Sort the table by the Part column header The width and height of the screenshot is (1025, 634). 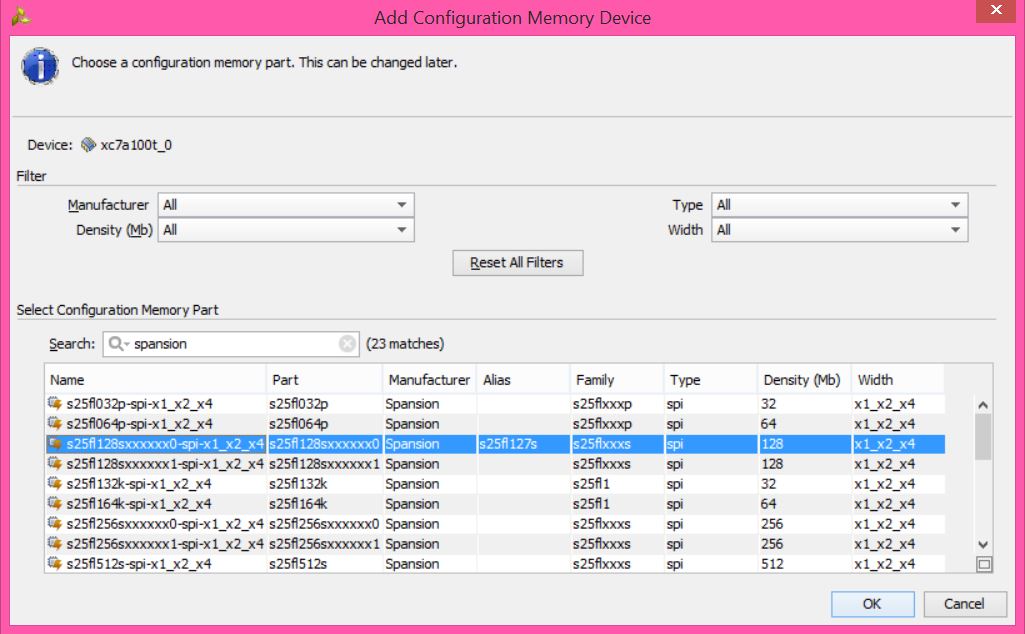coord(324,380)
